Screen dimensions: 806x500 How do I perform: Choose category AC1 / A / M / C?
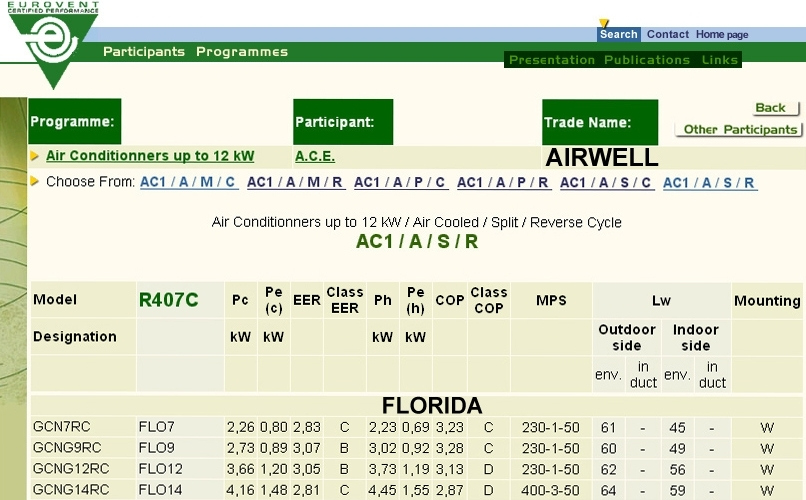click(189, 182)
